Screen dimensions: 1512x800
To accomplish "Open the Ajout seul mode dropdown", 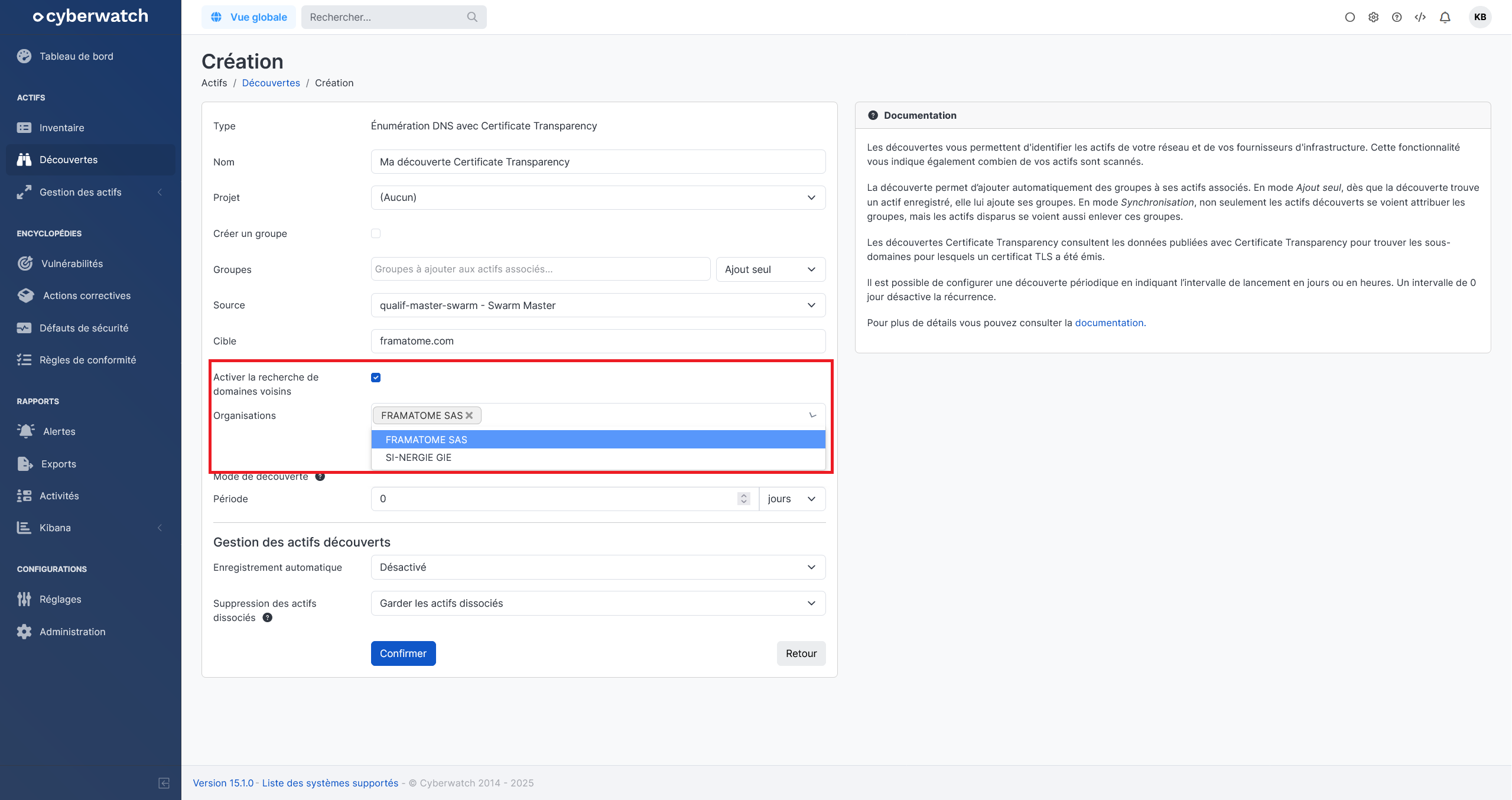I will pos(770,269).
